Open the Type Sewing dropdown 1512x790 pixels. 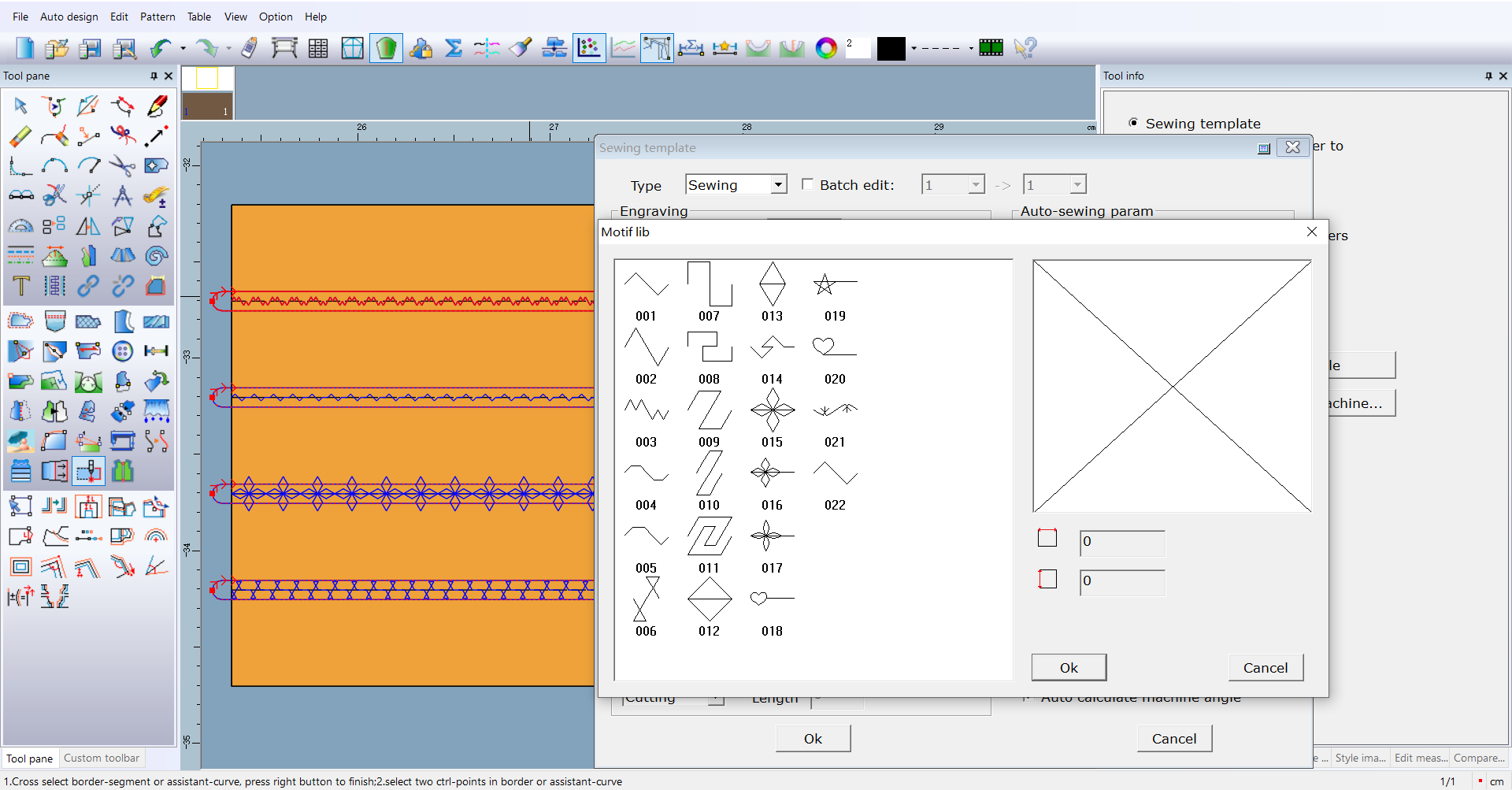point(778,184)
